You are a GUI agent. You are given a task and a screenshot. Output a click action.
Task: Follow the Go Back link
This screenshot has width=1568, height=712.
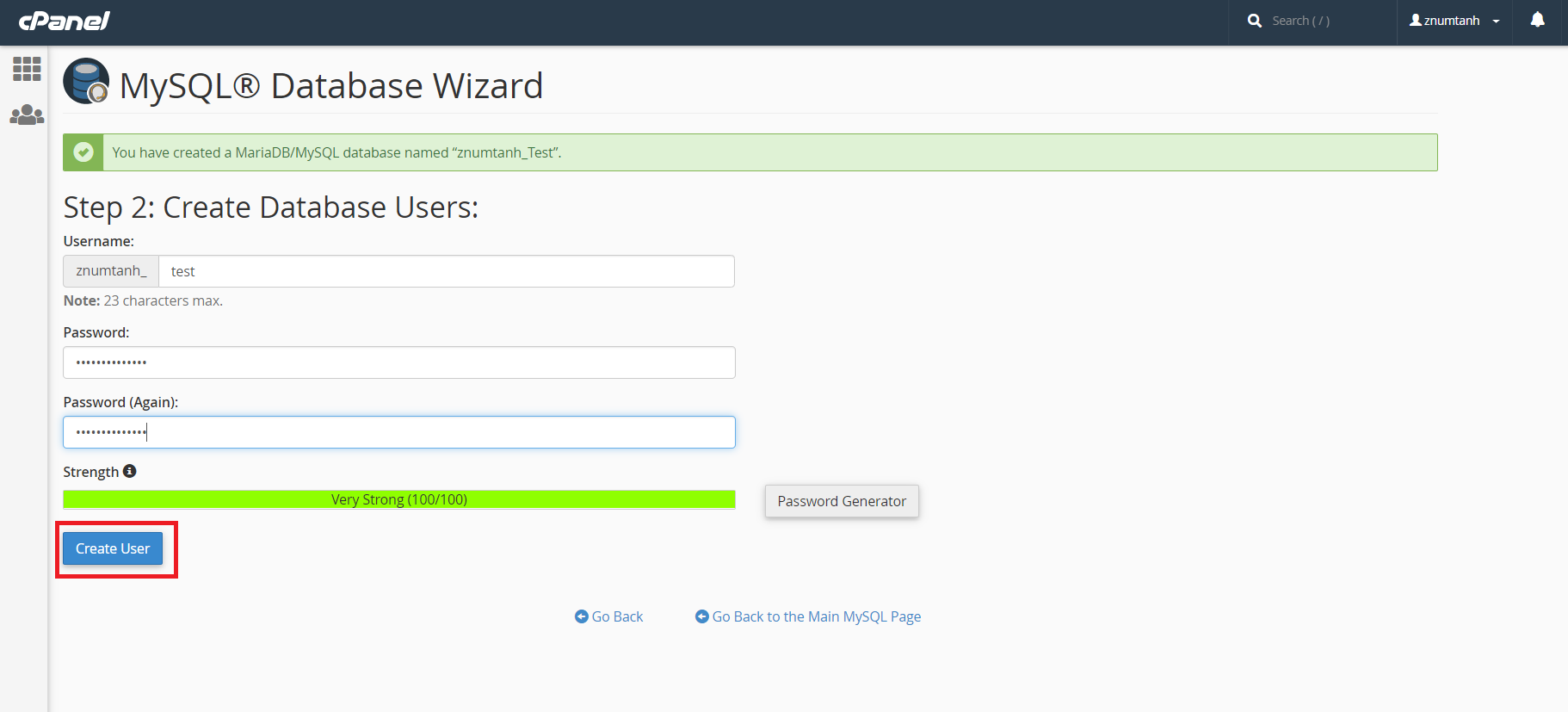coord(609,616)
